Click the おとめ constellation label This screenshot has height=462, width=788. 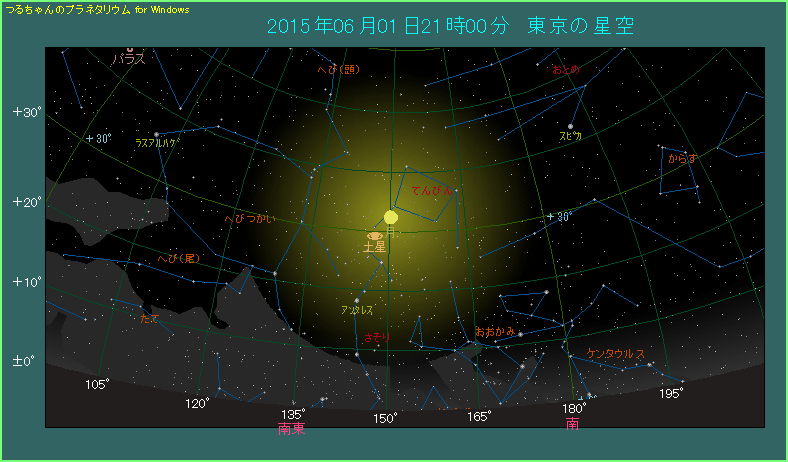565,69
